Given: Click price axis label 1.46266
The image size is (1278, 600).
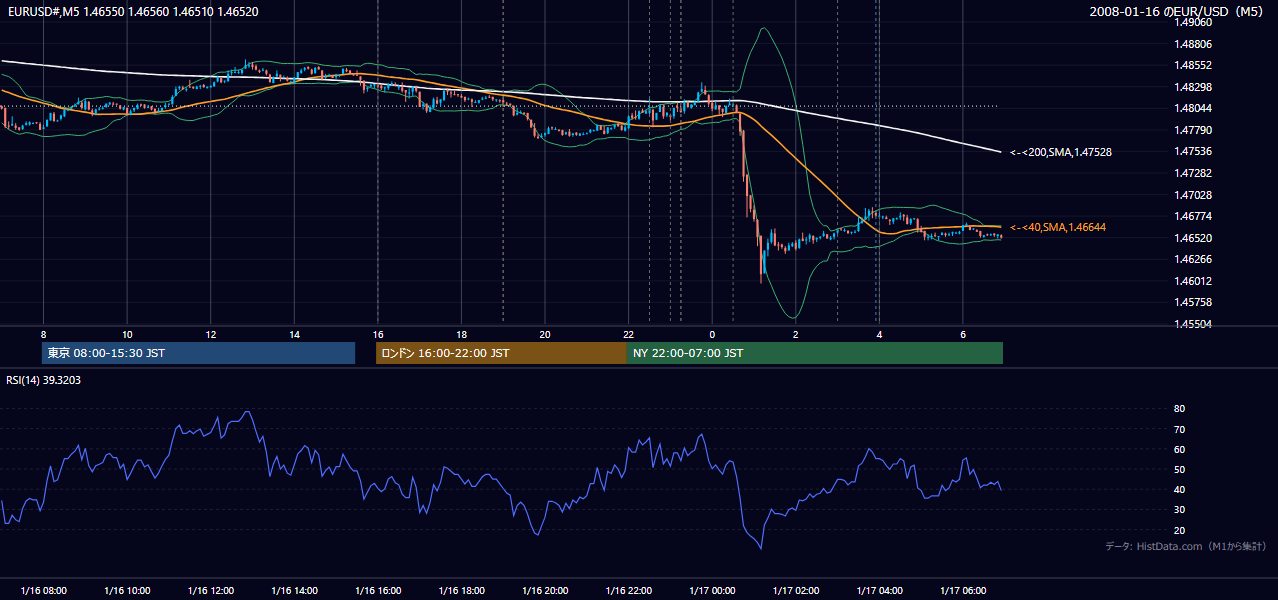Looking at the screenshot, I should point(1193,259).
